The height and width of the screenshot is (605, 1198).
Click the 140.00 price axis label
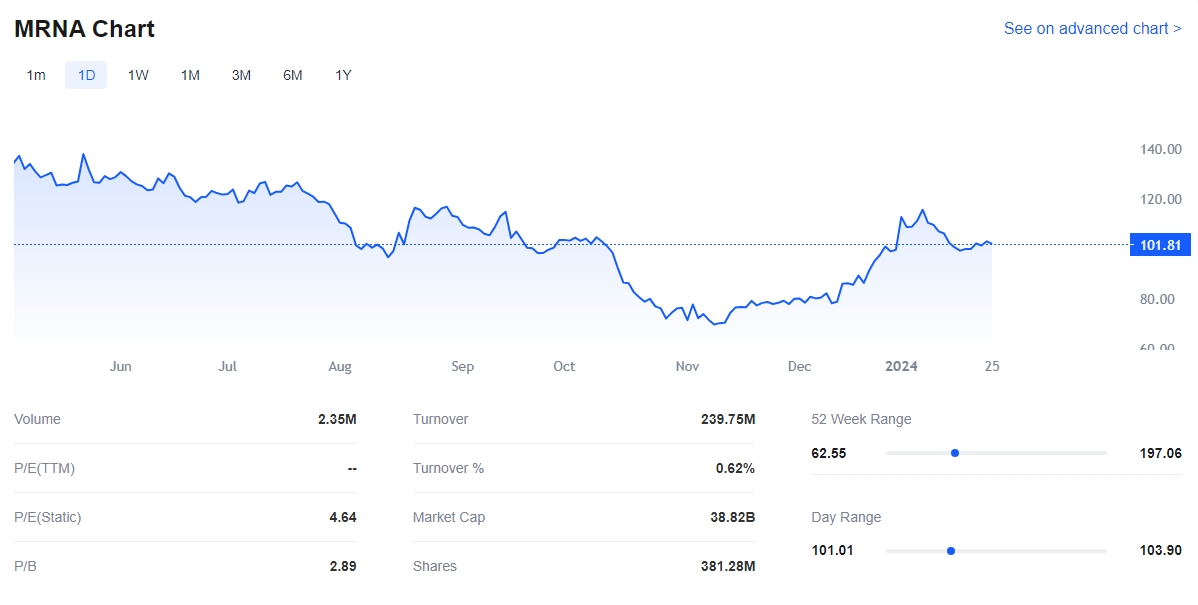[x=1160, y=150]
